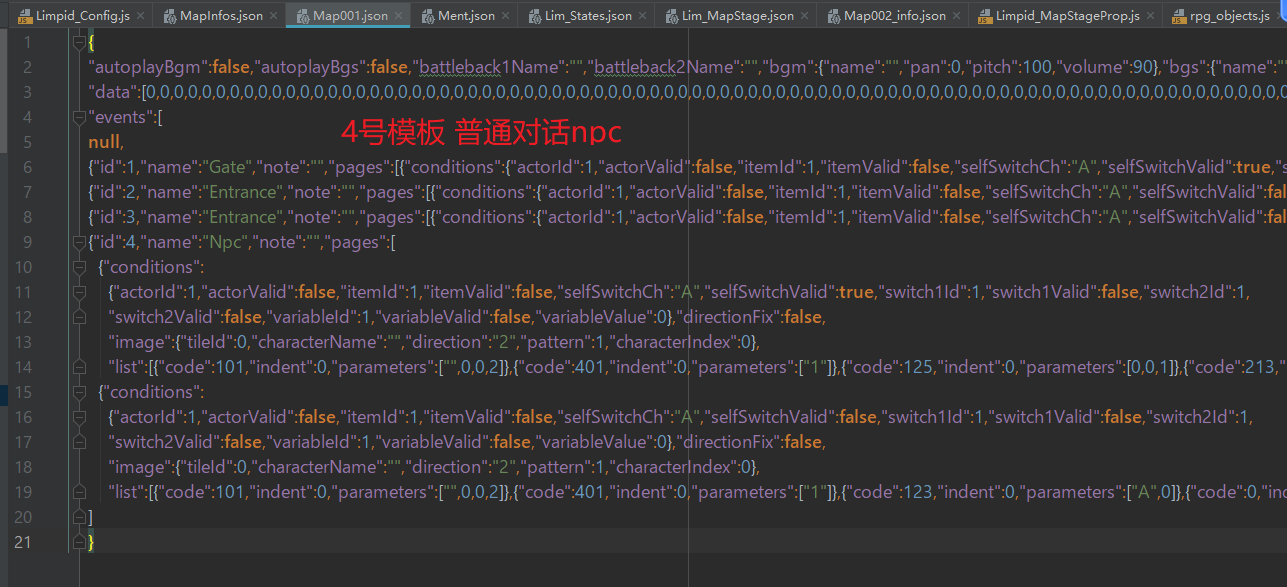Viewport: 1287px width, 587px height.
Task: Click the "Gate" name value on line 6
Action: (x=228, y=167)
